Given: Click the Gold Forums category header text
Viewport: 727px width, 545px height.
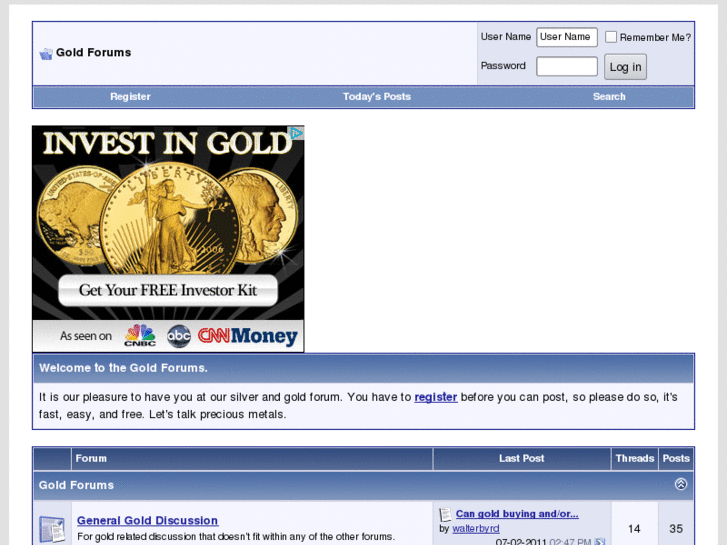Looking at the screenshot, I should pos(76,485).
